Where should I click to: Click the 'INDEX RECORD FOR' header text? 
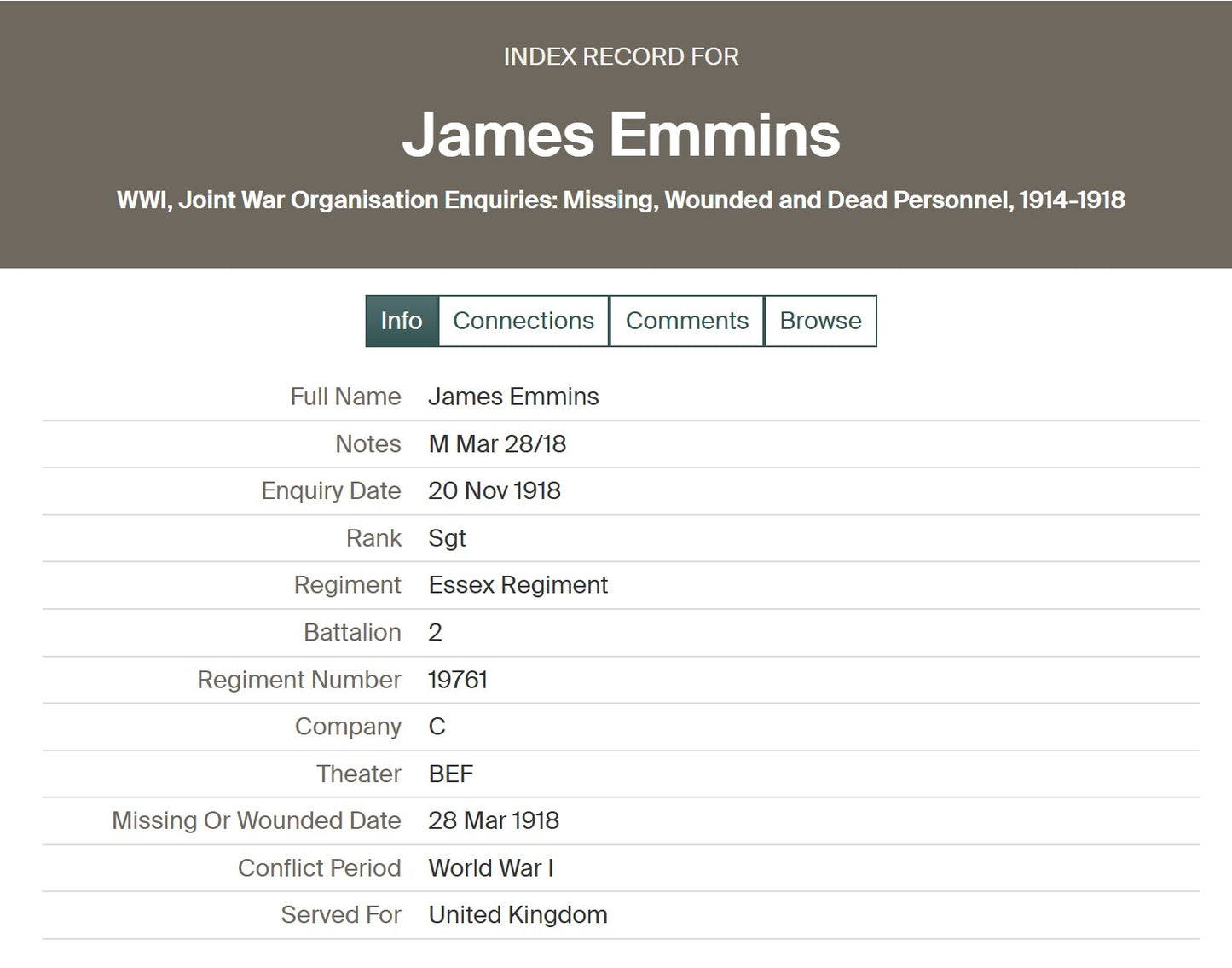pyautogui.click(x=621, y=56)
